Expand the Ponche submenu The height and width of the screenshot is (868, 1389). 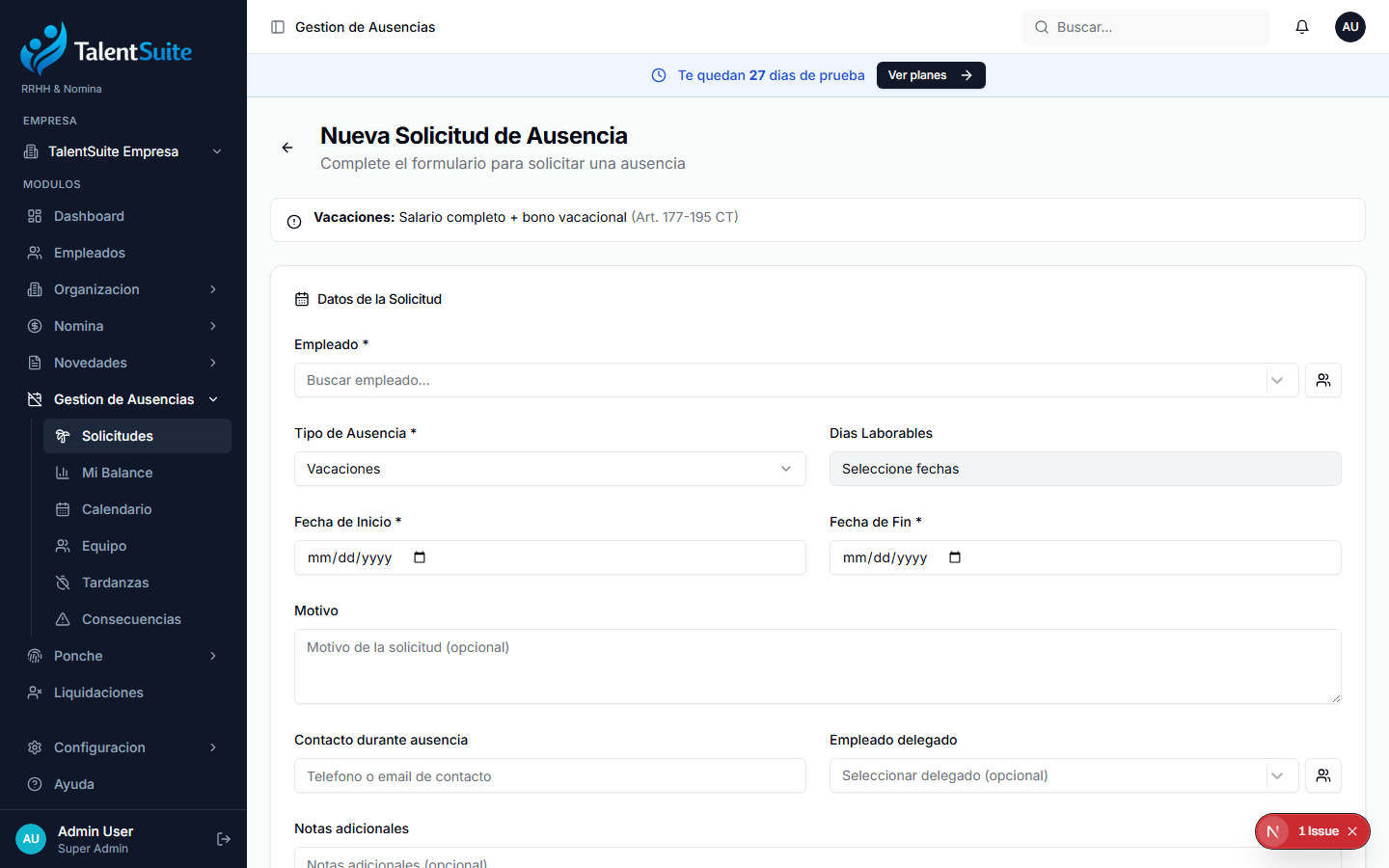[x=213, y=656]
